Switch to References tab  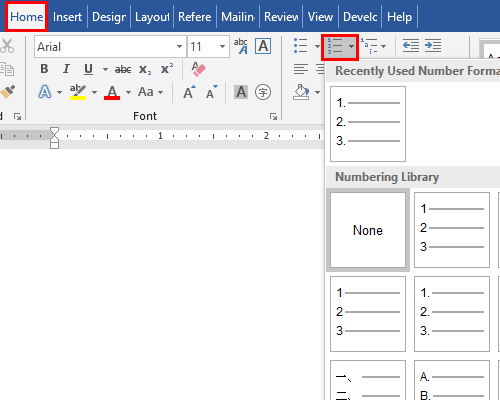click(x=195, y=17)
